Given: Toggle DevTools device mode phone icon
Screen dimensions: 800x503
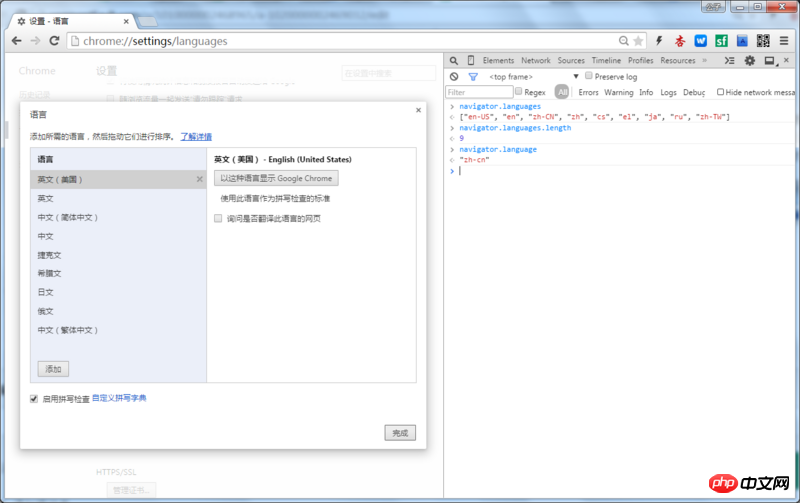Looking at the screenshot, I should pos(471,61).
